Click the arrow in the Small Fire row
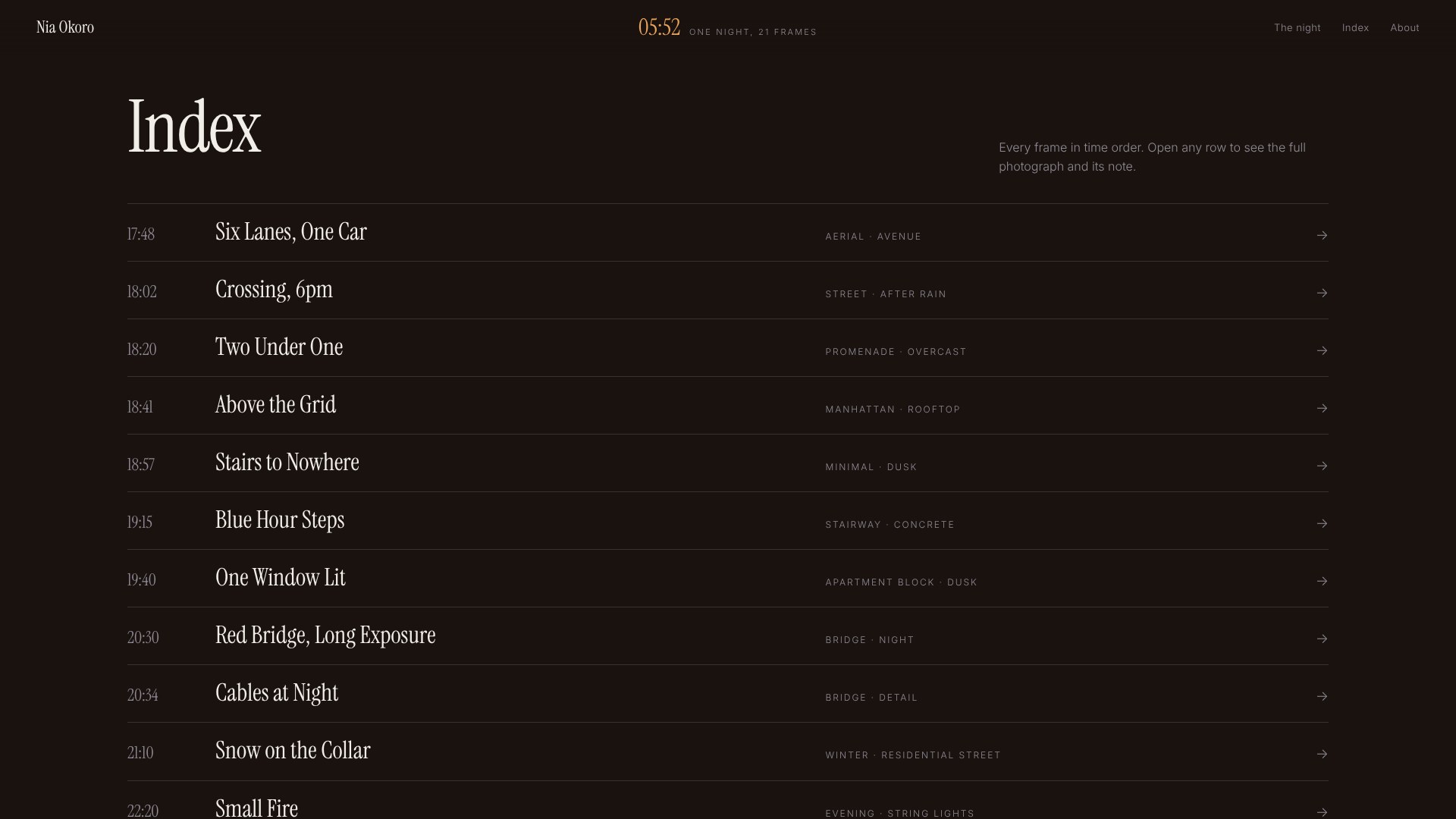1456x819 pixels. point(1322,812)
